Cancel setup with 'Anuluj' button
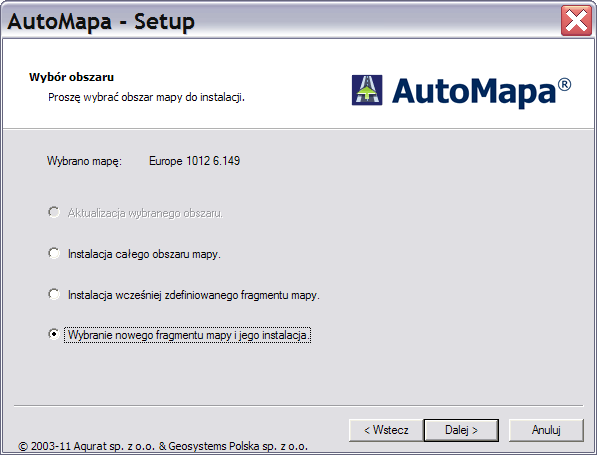This screenshot has width=597, height=455. pos(546,430)
